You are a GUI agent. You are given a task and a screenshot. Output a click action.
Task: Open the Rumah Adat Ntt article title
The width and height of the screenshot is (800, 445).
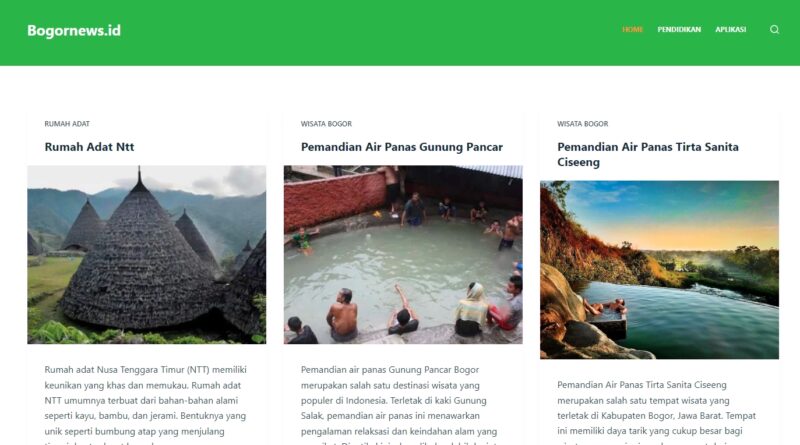click(89, 147)
